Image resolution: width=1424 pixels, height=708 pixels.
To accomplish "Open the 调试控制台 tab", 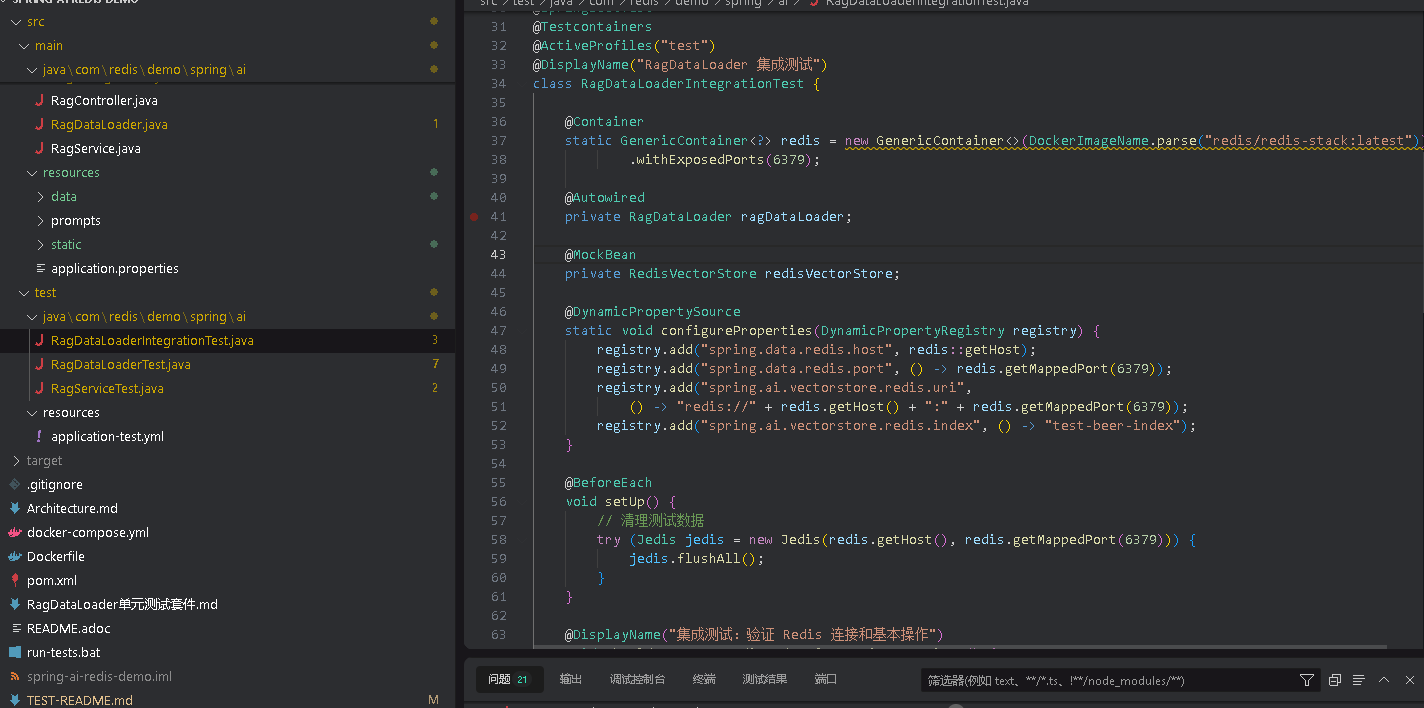I will pyautogui.click(x=637, y=680).
